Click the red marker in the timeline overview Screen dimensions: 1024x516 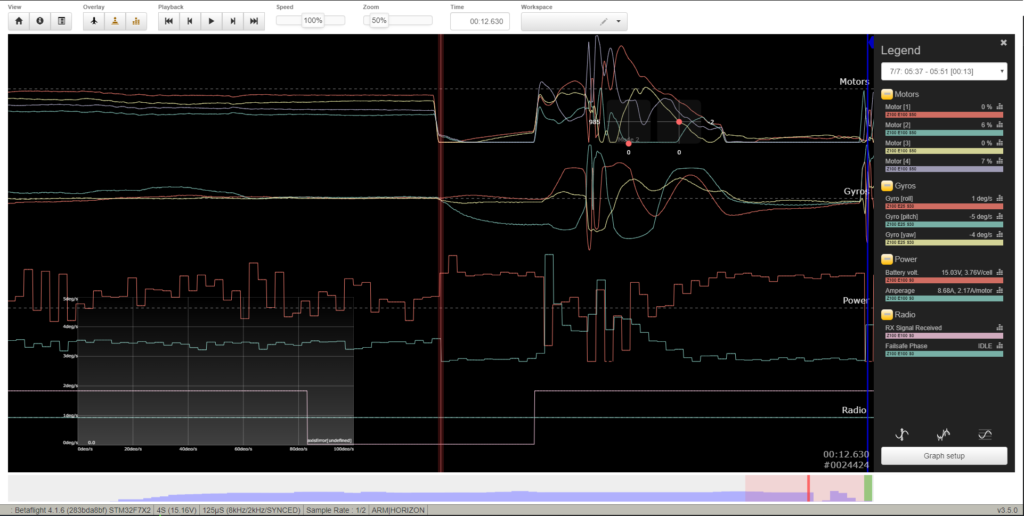(x=808, y=489)
